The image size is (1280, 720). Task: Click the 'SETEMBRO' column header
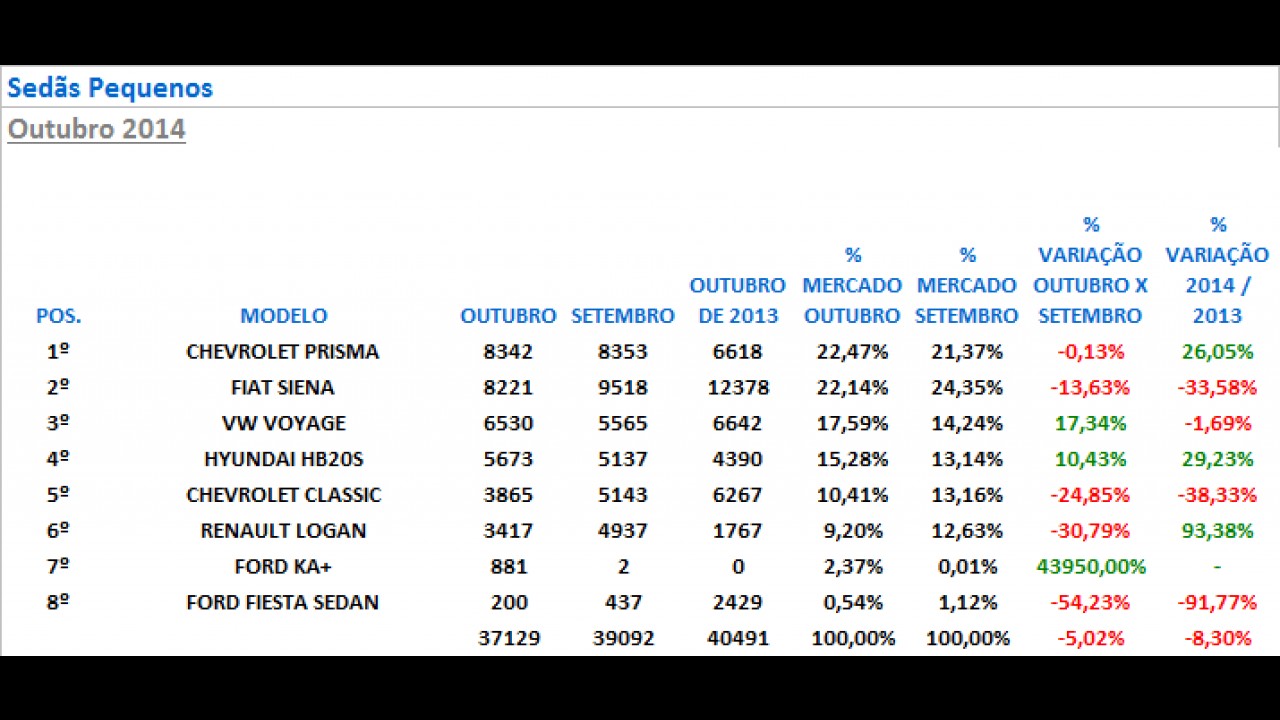623,316
